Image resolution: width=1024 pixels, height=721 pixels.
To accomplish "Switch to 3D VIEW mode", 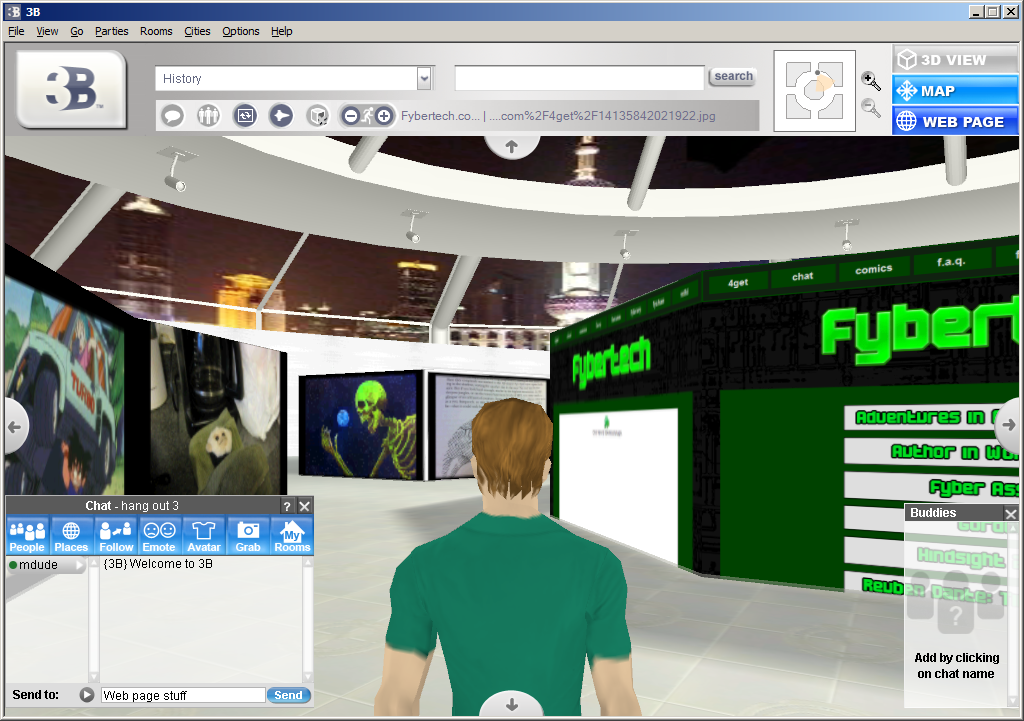I will coord(955,59).
